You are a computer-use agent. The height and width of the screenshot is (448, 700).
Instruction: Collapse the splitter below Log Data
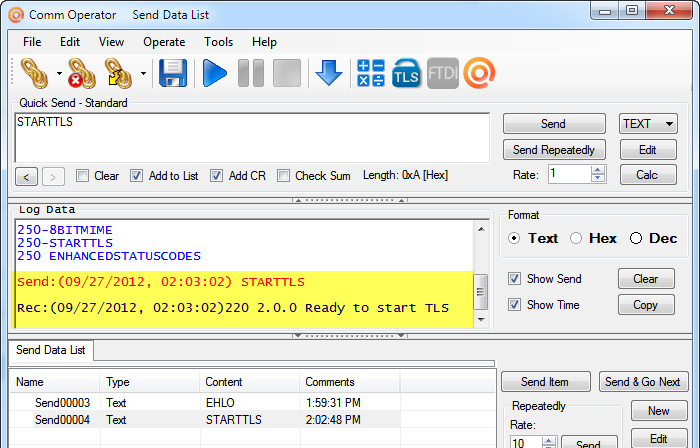click(350, 335)
